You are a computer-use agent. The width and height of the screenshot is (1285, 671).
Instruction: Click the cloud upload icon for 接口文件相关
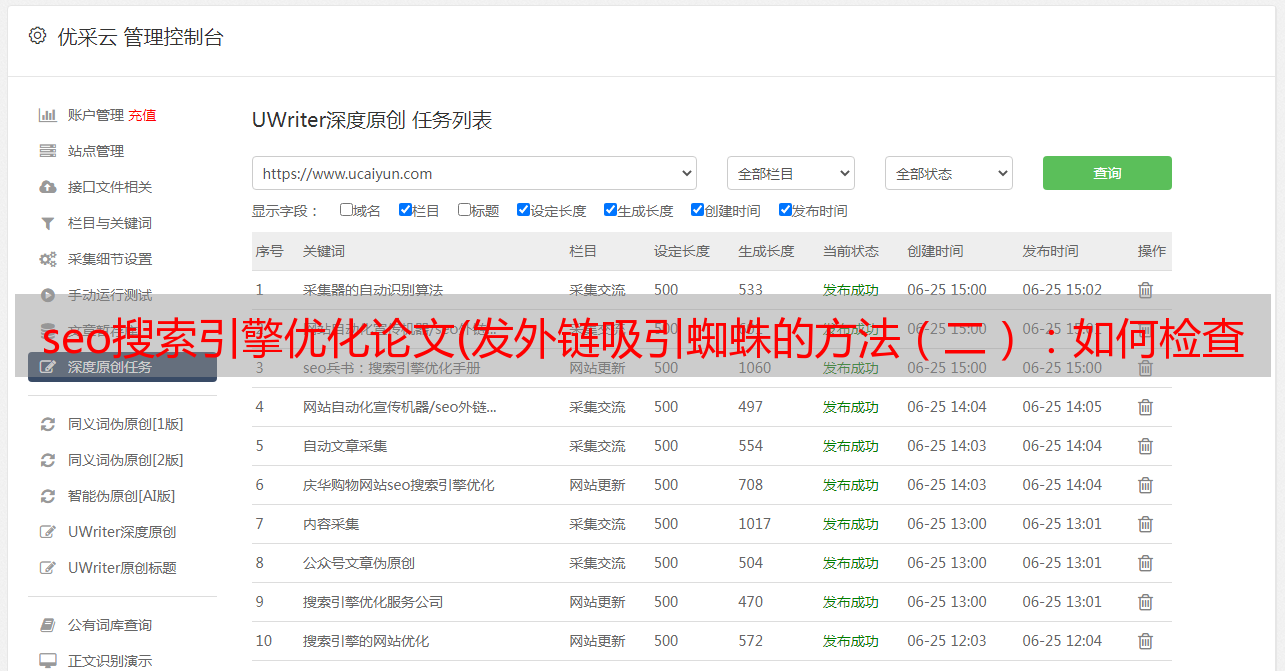[x=47, y=187]
